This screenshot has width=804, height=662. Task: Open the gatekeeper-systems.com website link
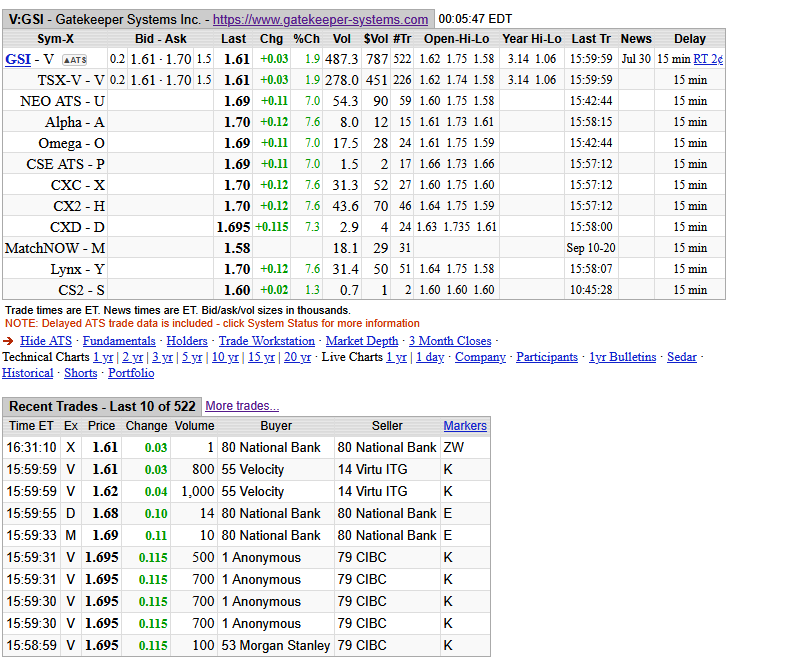pyautogui.click(x=320, y=19)
